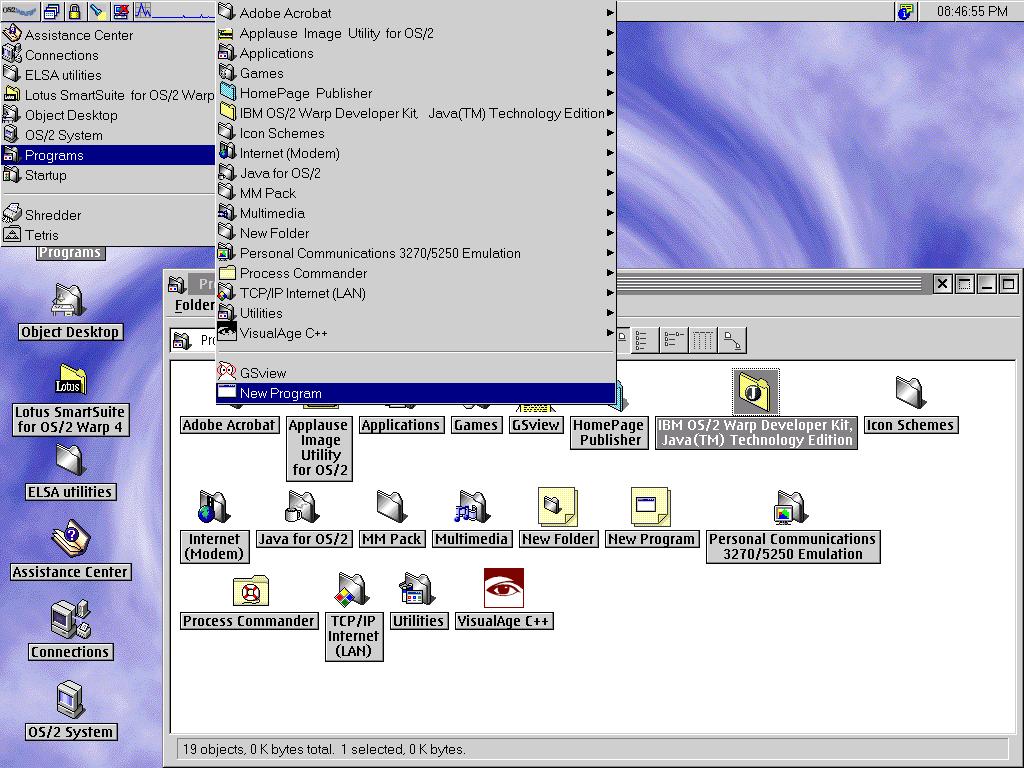Click HomePage Publisher label in Programs window
This screenshot has width=1024, height=768.
click(x=609, y=432)
